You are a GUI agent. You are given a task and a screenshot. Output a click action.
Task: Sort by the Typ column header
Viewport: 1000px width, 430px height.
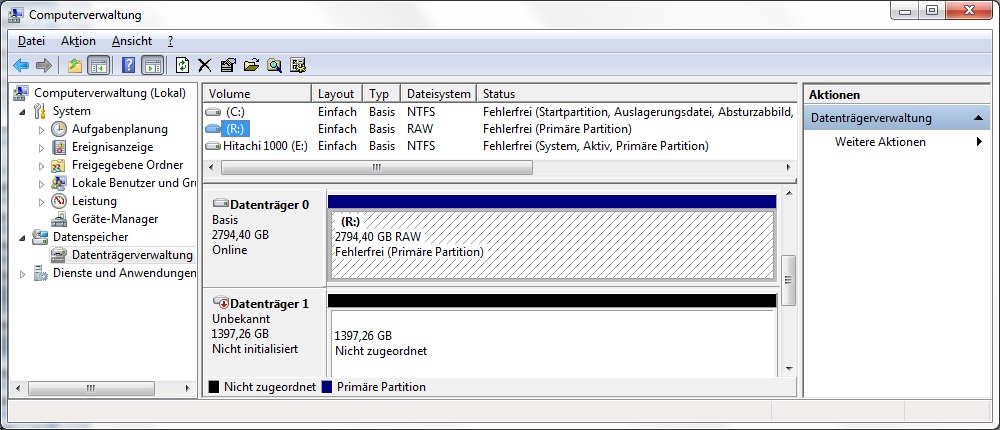click(381, 94)
